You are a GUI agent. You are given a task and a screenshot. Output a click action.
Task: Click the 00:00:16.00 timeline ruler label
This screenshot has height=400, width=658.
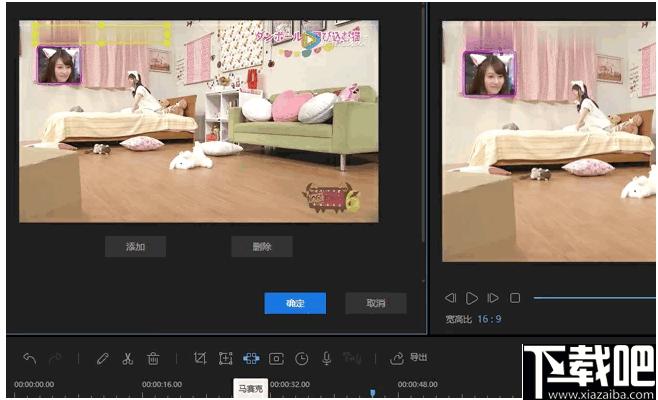162,384
